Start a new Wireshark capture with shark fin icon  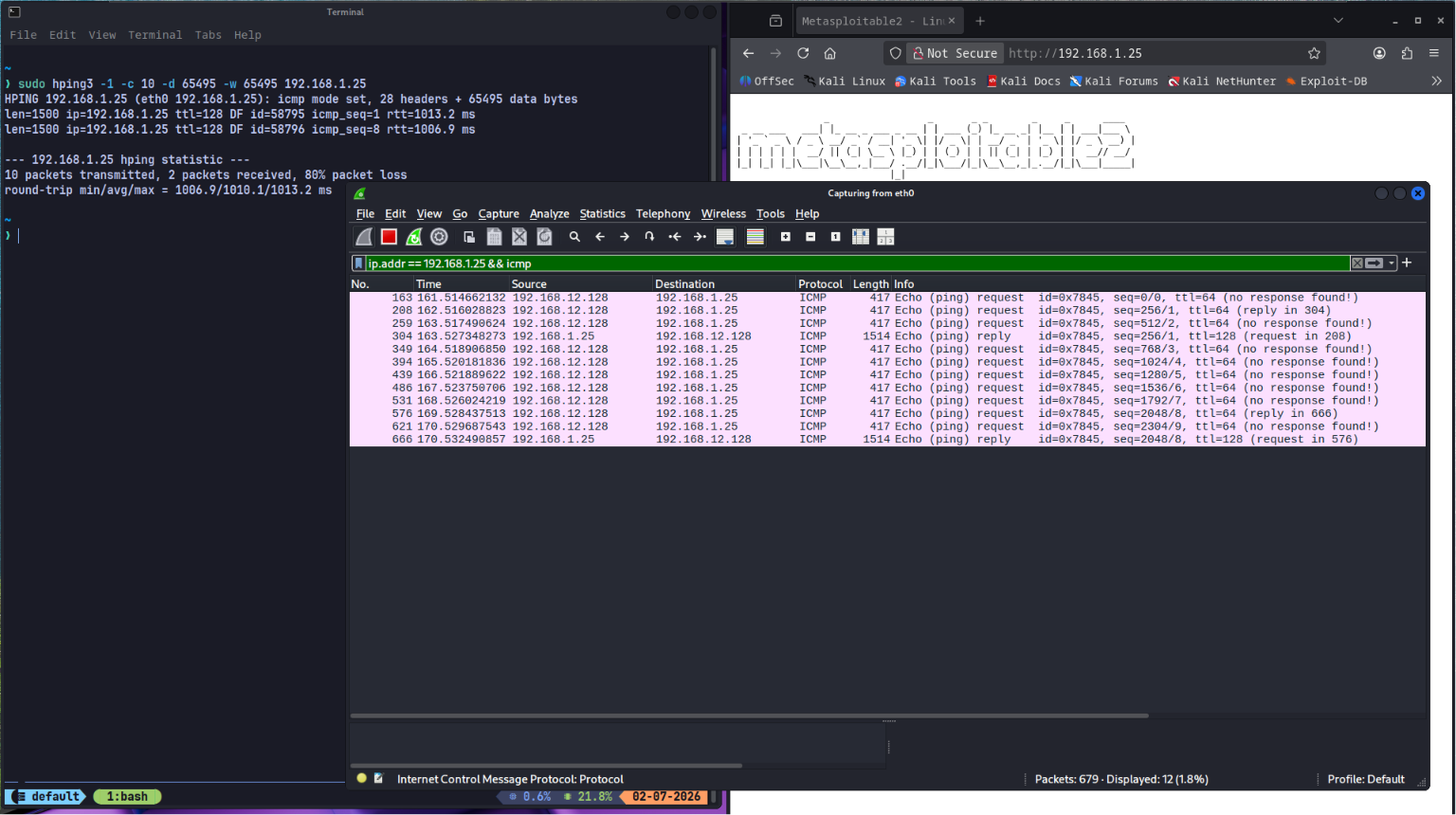point(364,237)
